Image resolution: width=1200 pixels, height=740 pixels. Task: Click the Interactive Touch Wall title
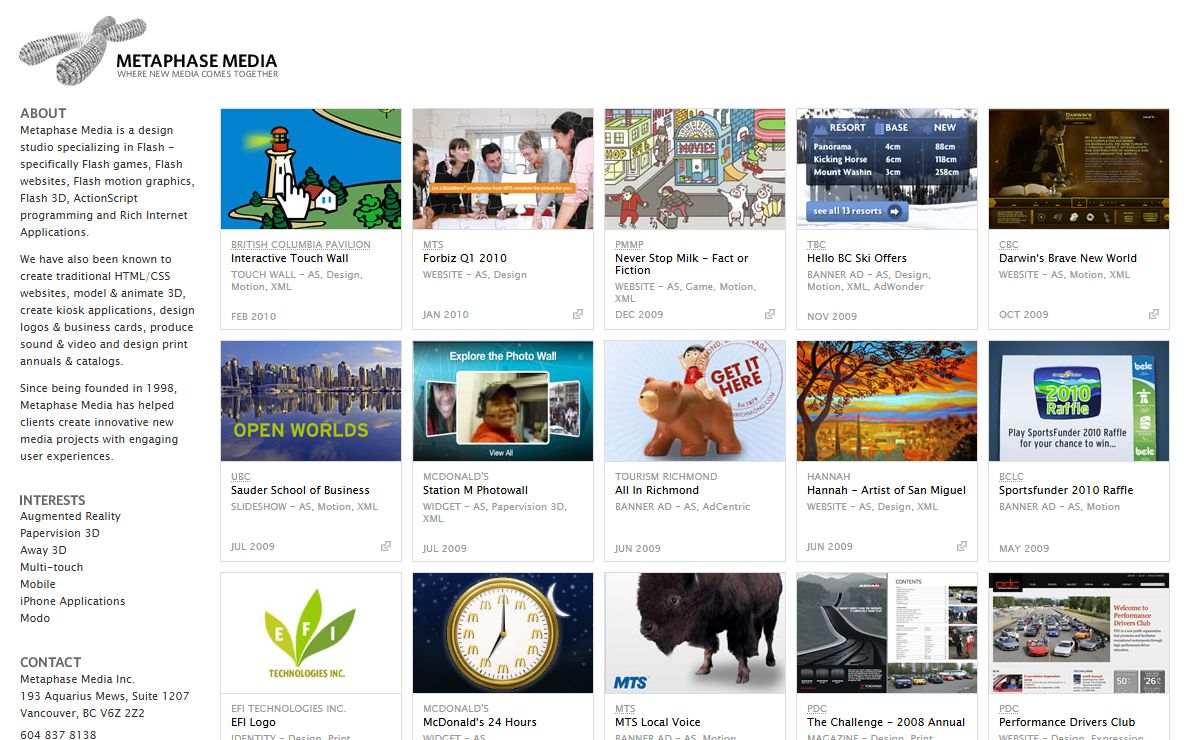290,258
